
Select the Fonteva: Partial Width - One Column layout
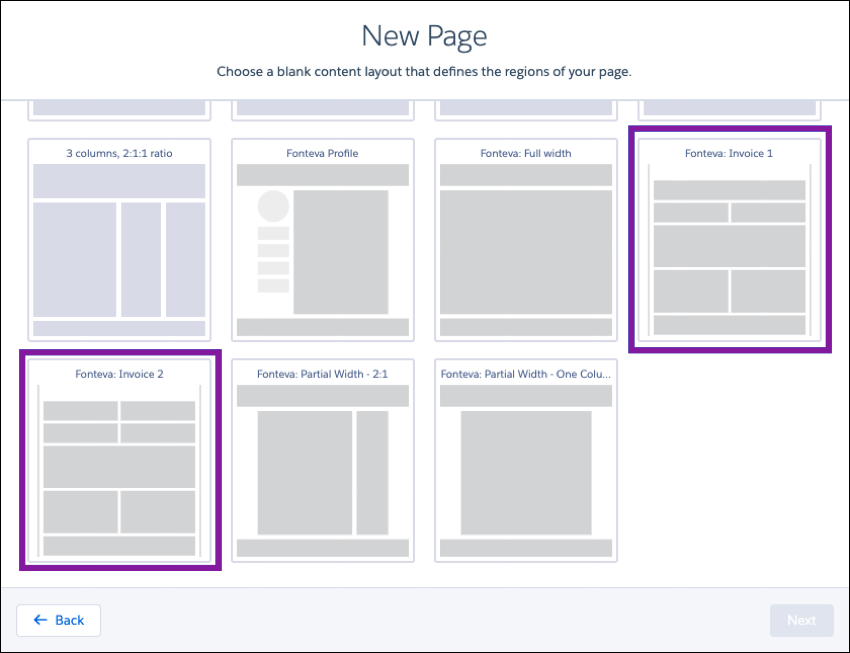pos(525,460)
